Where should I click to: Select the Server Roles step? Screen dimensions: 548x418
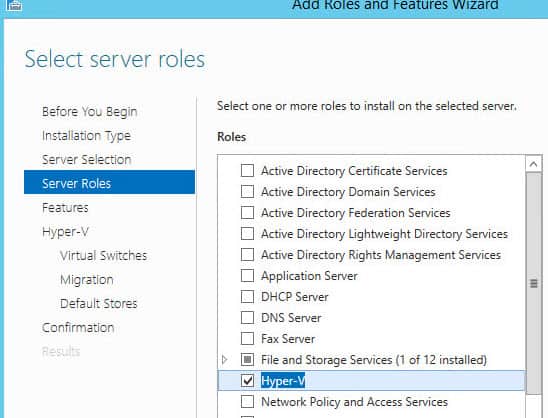coord(109,182)
